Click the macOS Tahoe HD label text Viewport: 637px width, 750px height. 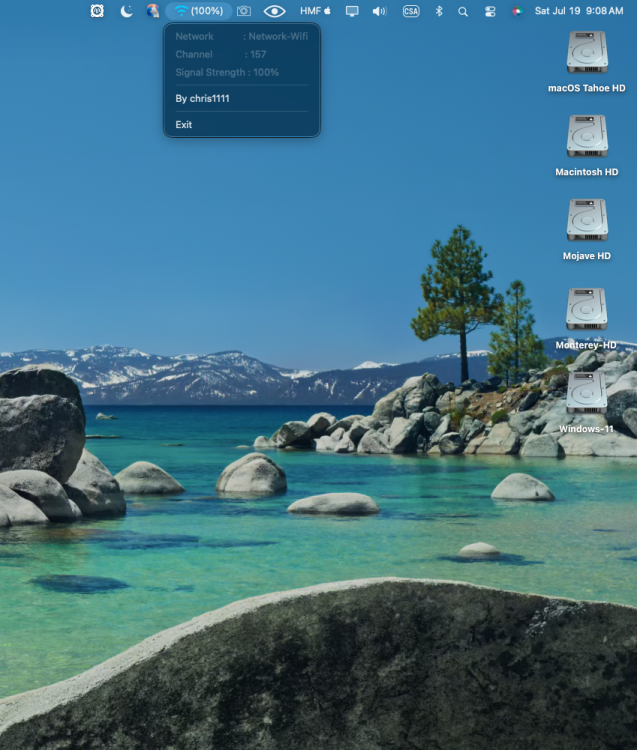587,88
